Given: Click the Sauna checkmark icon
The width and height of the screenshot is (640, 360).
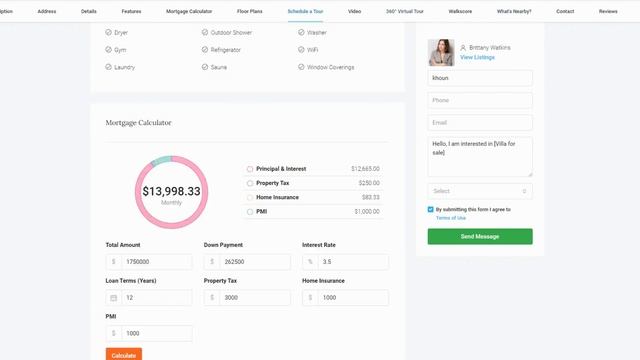Looking at the screenshot, I should [204, 67].
